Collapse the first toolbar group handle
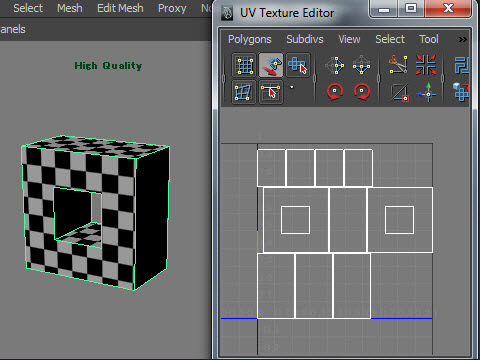 point(224,79)
